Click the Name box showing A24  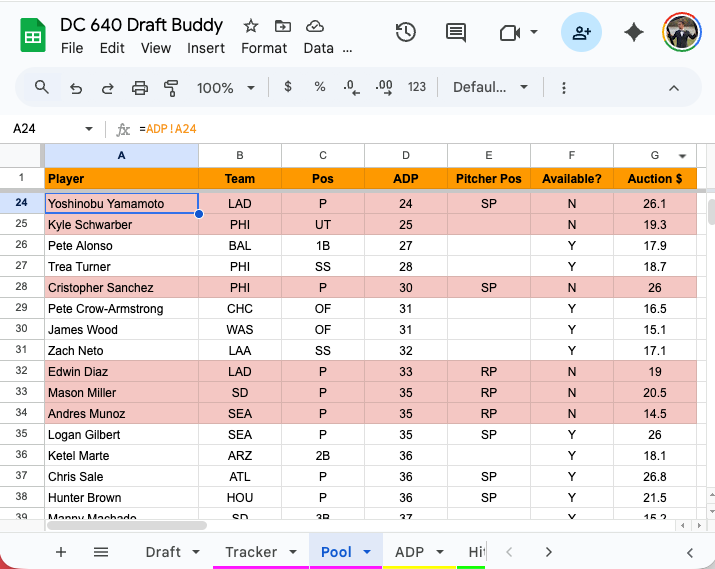pyautogui.click(x=24, y=129)
